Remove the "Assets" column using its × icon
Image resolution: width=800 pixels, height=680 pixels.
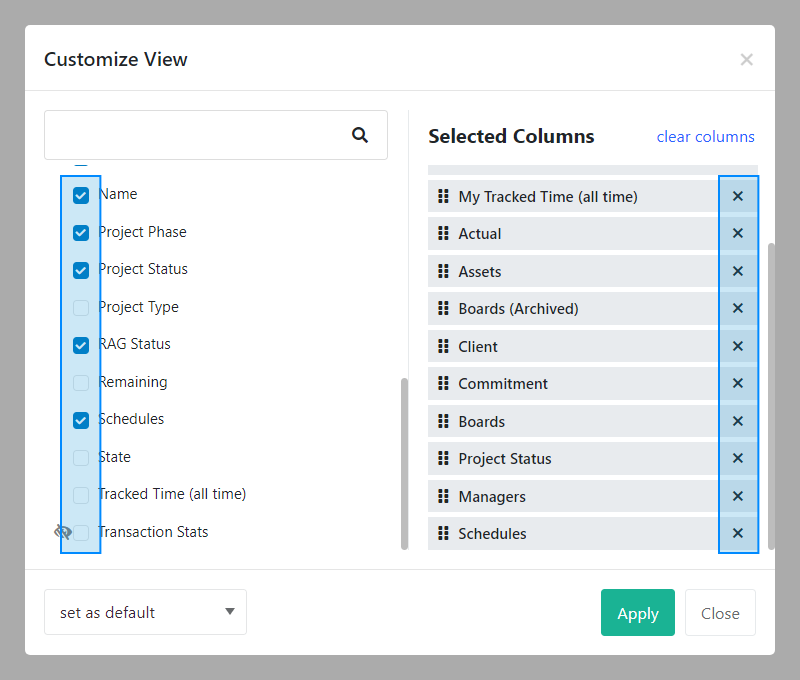click(x=738, y=271)
